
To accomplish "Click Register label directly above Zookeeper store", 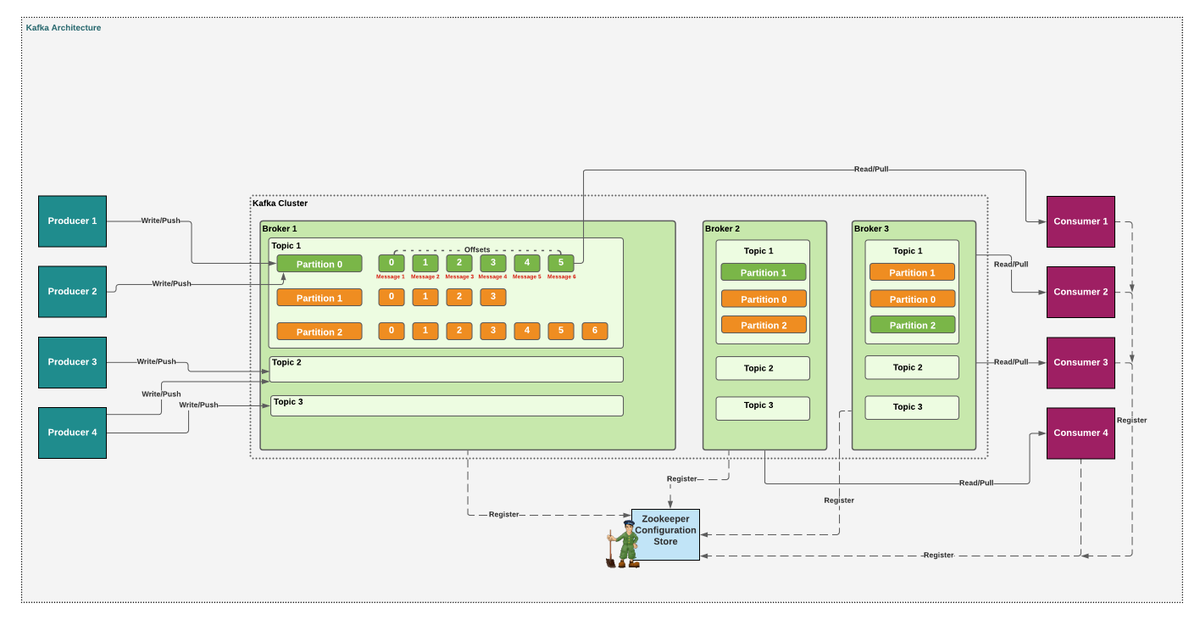I will tap(682, 479).
